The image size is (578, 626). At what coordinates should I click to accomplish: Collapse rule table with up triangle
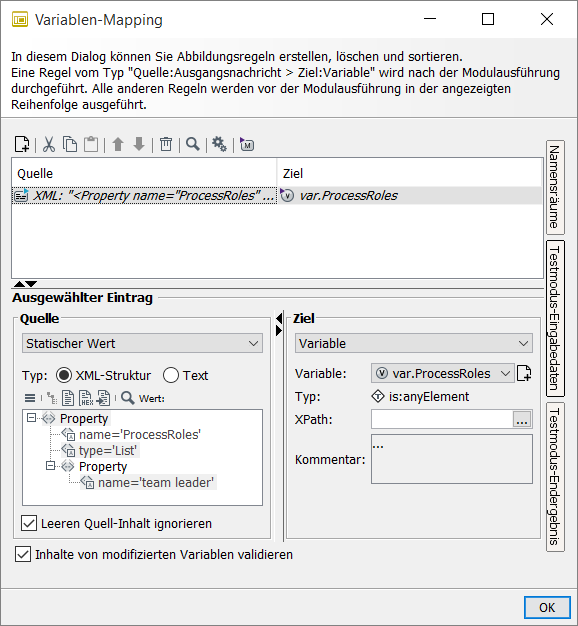coord(19,284)
